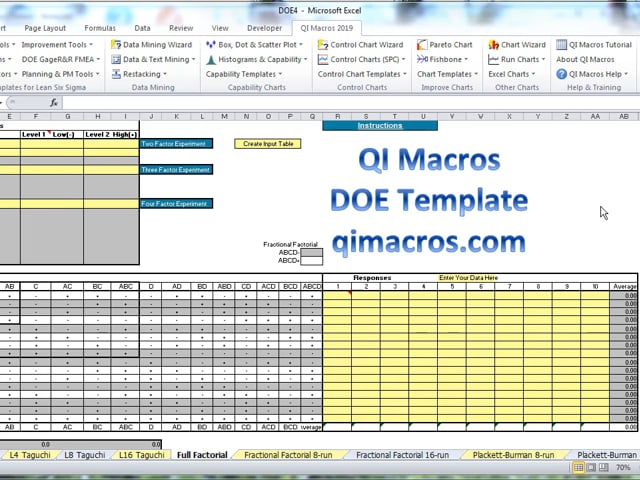This screenshot has height=480, width=640.
Task: Click the Histograms & Capability icon
Action: 211,60
